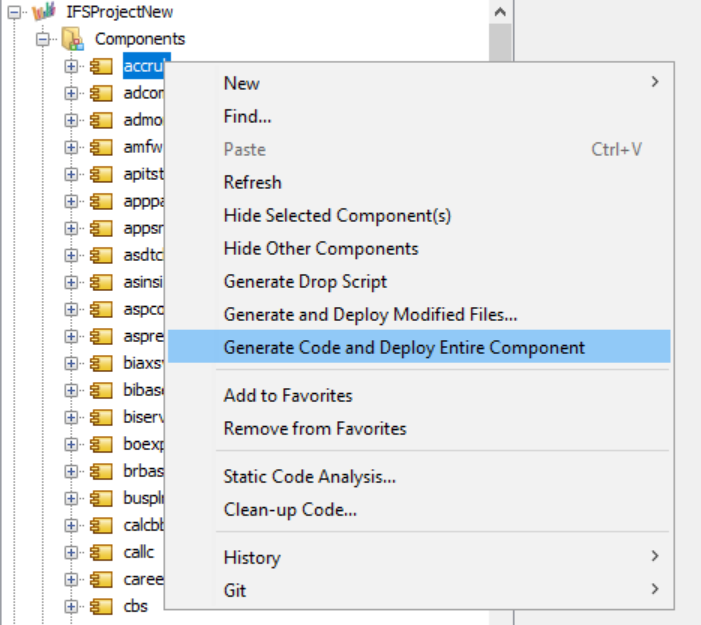Click the accrul component icon

click(x=101, y=67)
